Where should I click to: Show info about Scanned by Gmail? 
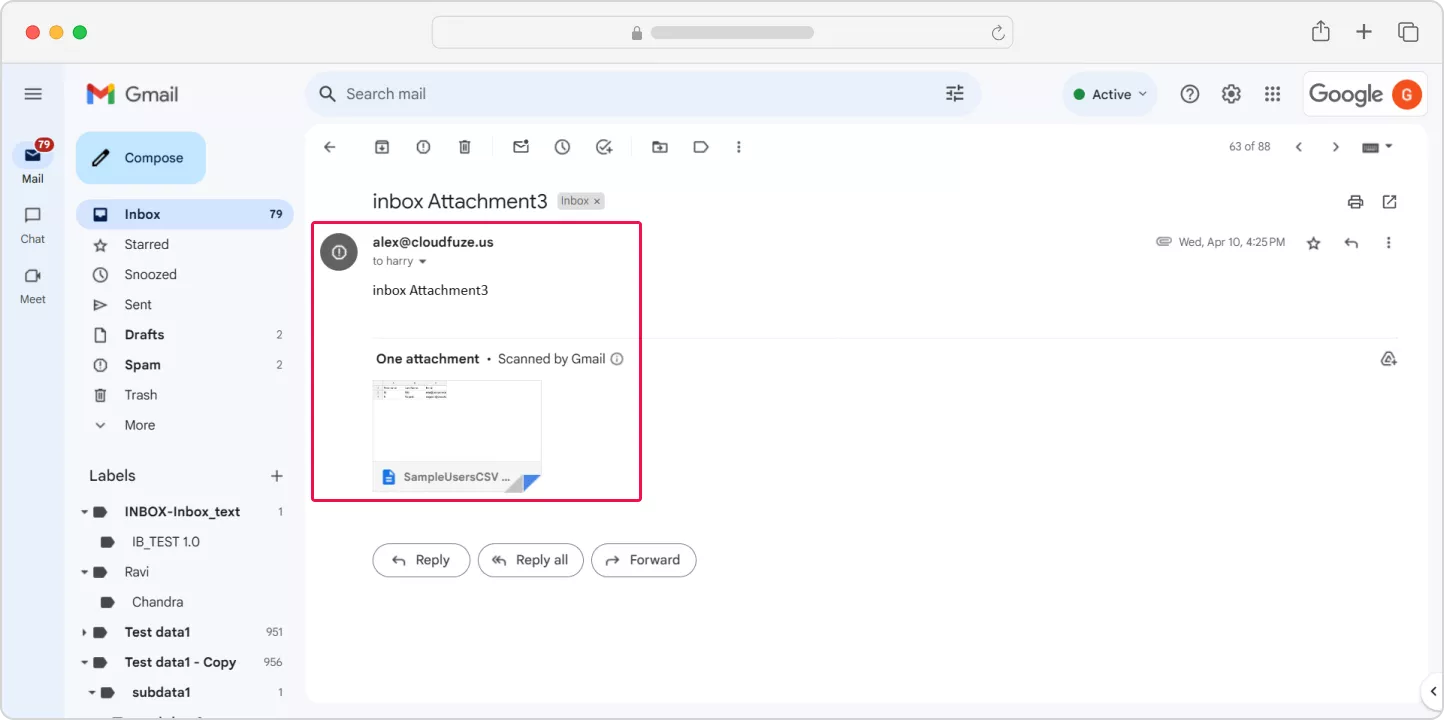click(617, 359)
